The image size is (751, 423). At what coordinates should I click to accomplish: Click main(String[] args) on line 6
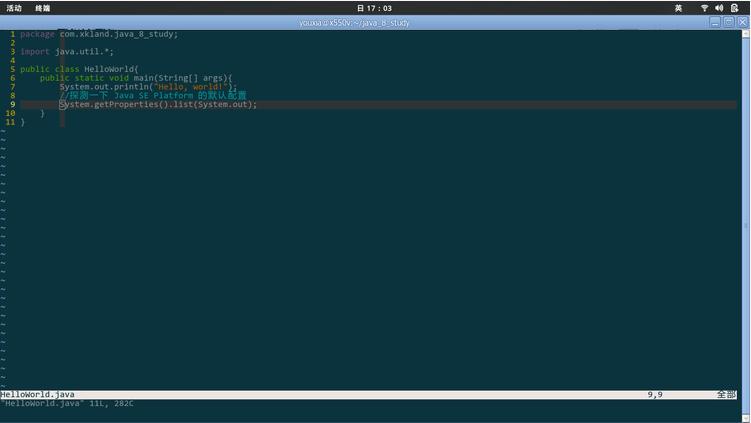pyautogui.click(x=180, y=78)
